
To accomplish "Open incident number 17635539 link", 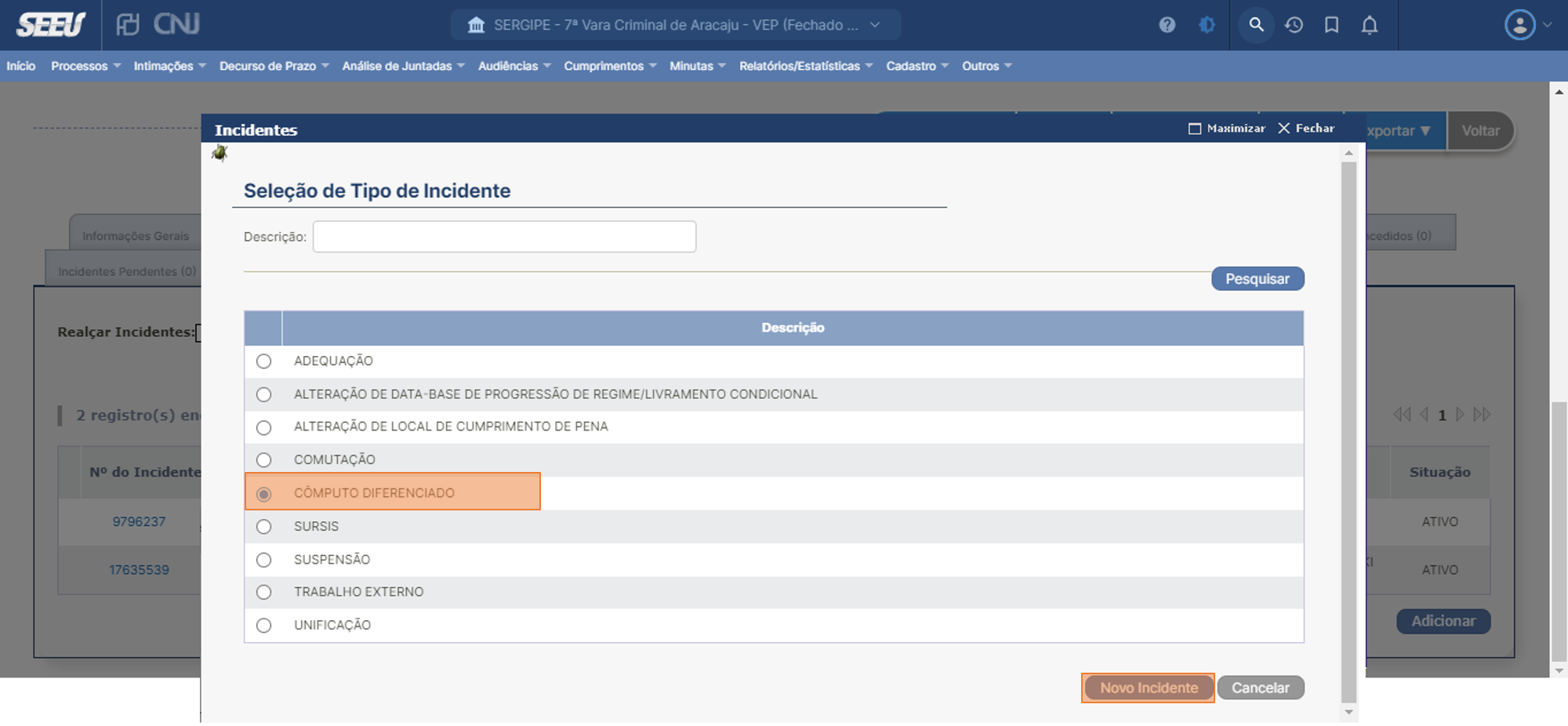I will coord(139,570).
